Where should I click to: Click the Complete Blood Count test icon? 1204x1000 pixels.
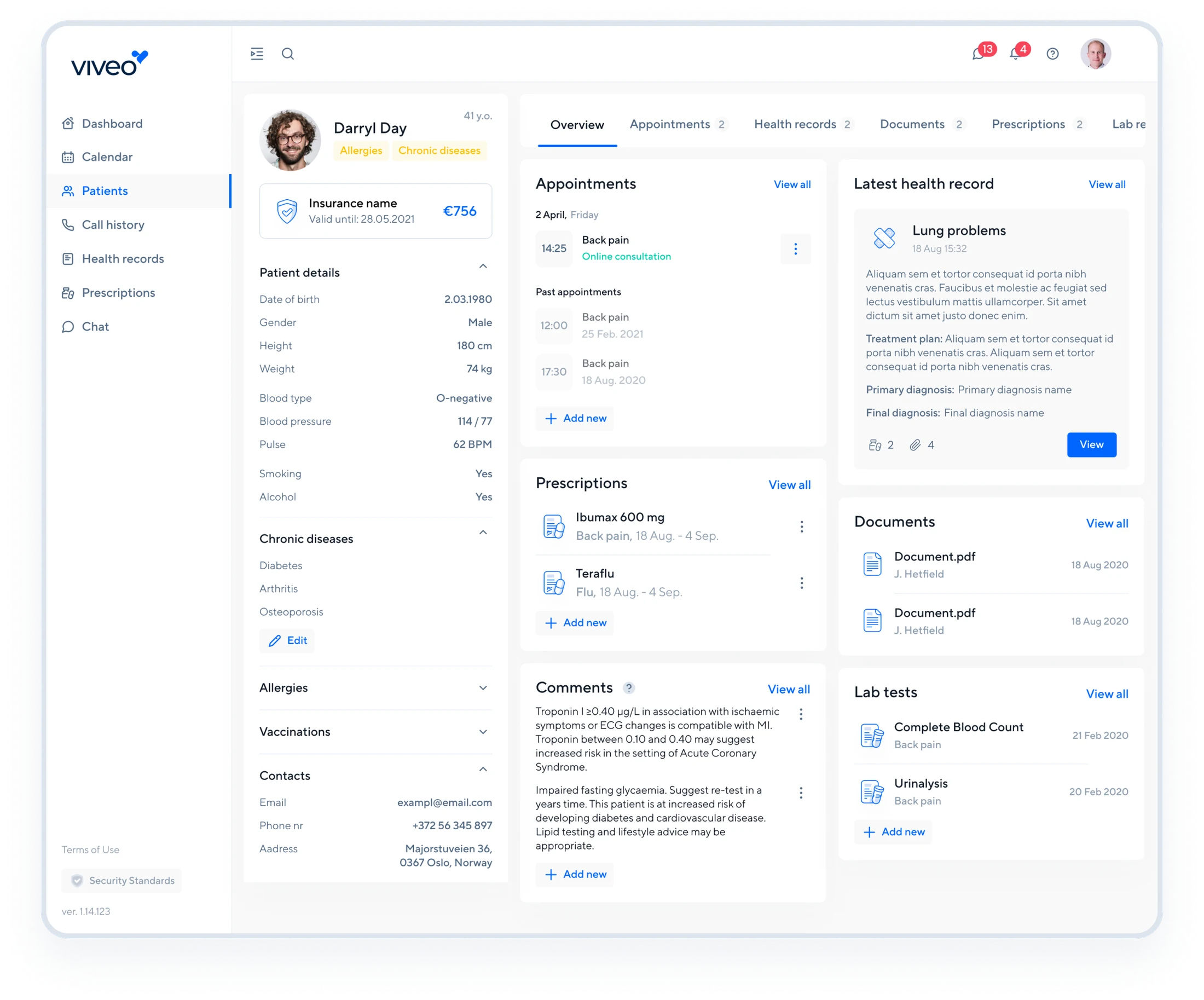[872, 735]
